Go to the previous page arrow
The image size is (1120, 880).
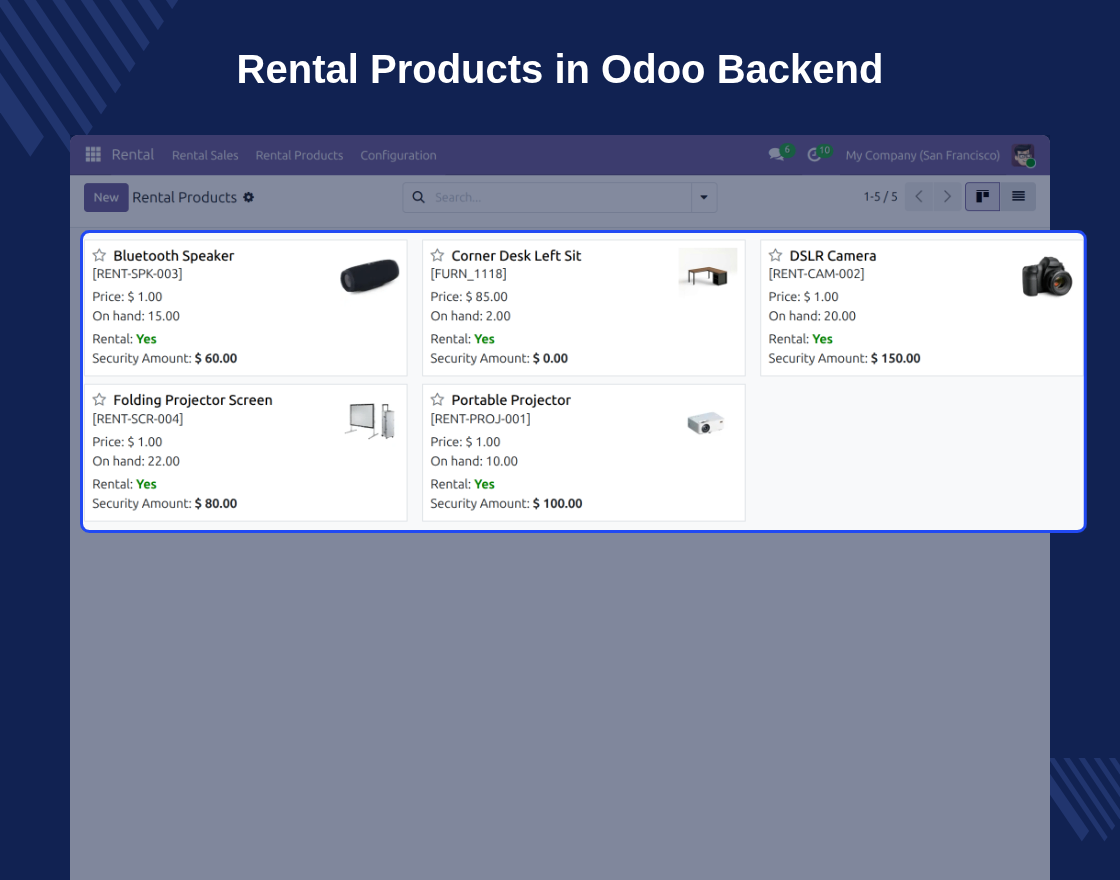(919, 196)
